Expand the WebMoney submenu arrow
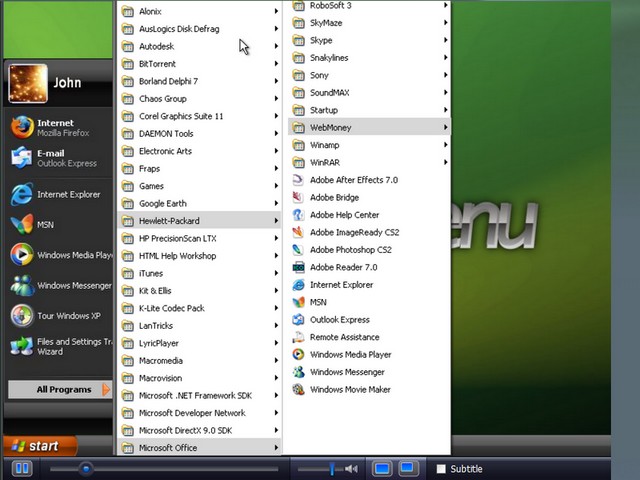This screenshot has height=480, width=640. 445,127
